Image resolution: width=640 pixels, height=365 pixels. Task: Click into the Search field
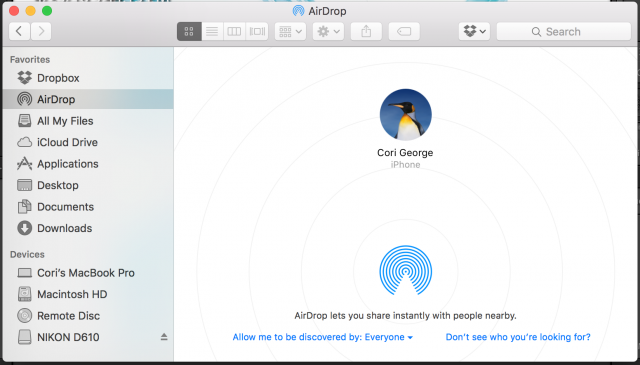(x=564, y=31)
